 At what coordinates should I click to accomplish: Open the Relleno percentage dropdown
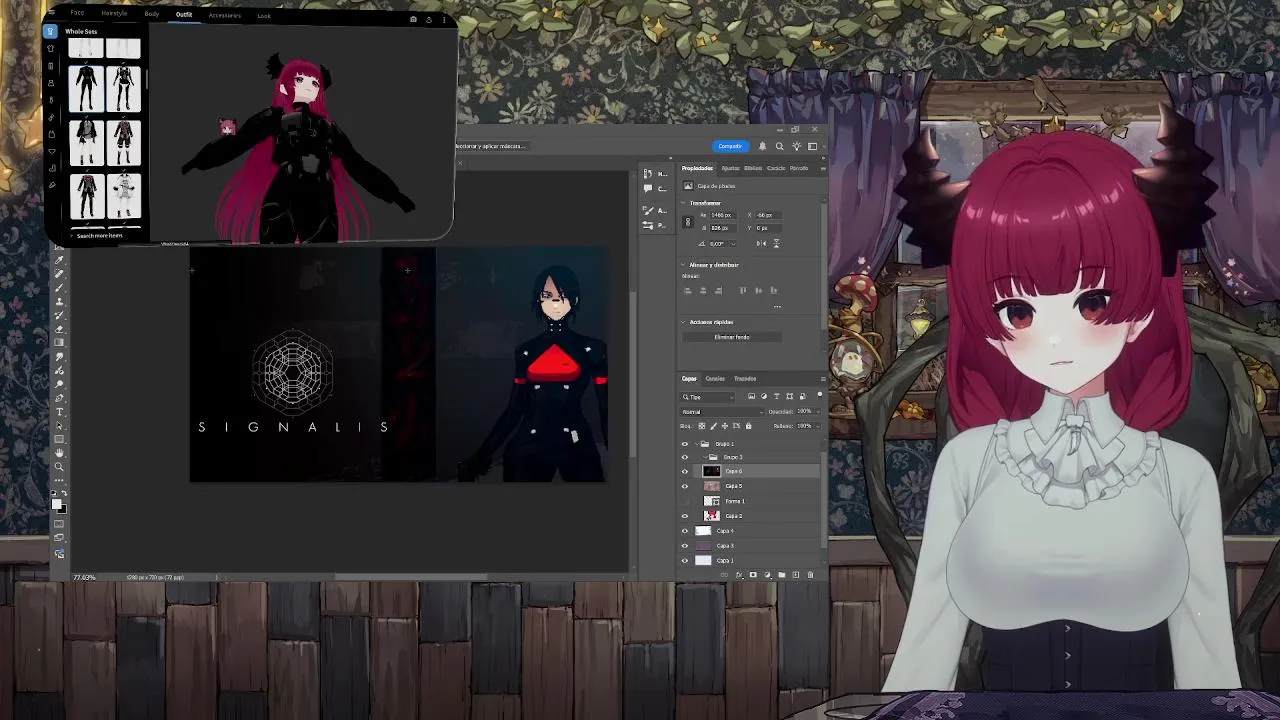819,426
